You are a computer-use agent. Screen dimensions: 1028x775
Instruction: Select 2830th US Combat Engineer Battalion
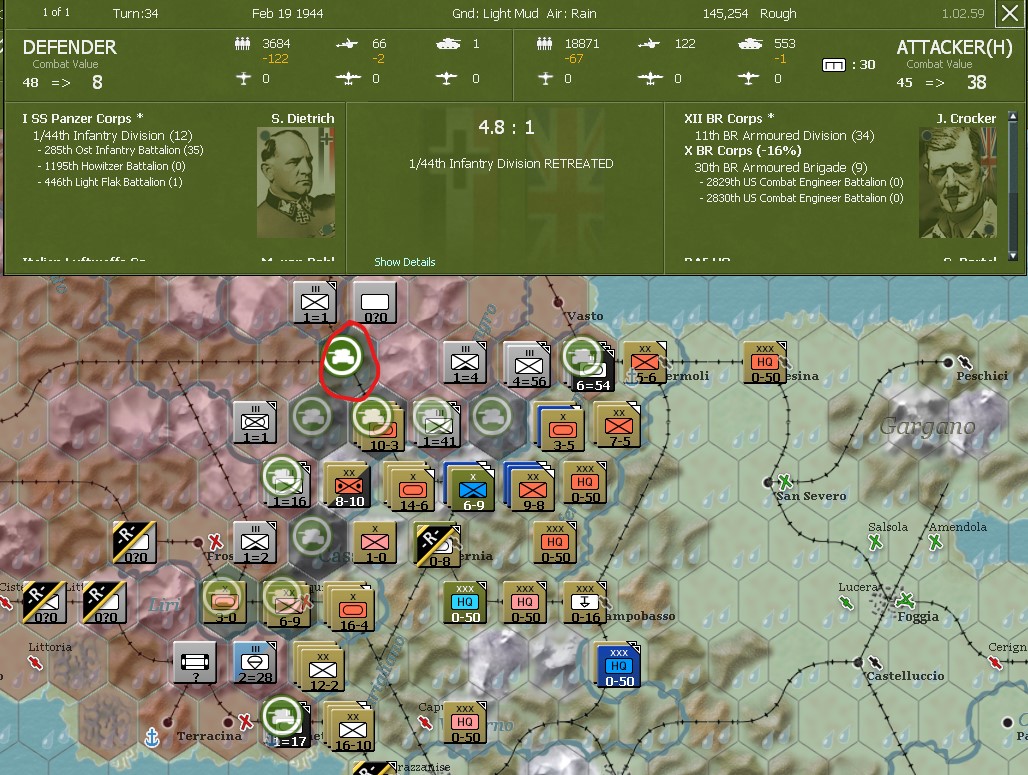(x=804, y=198)
